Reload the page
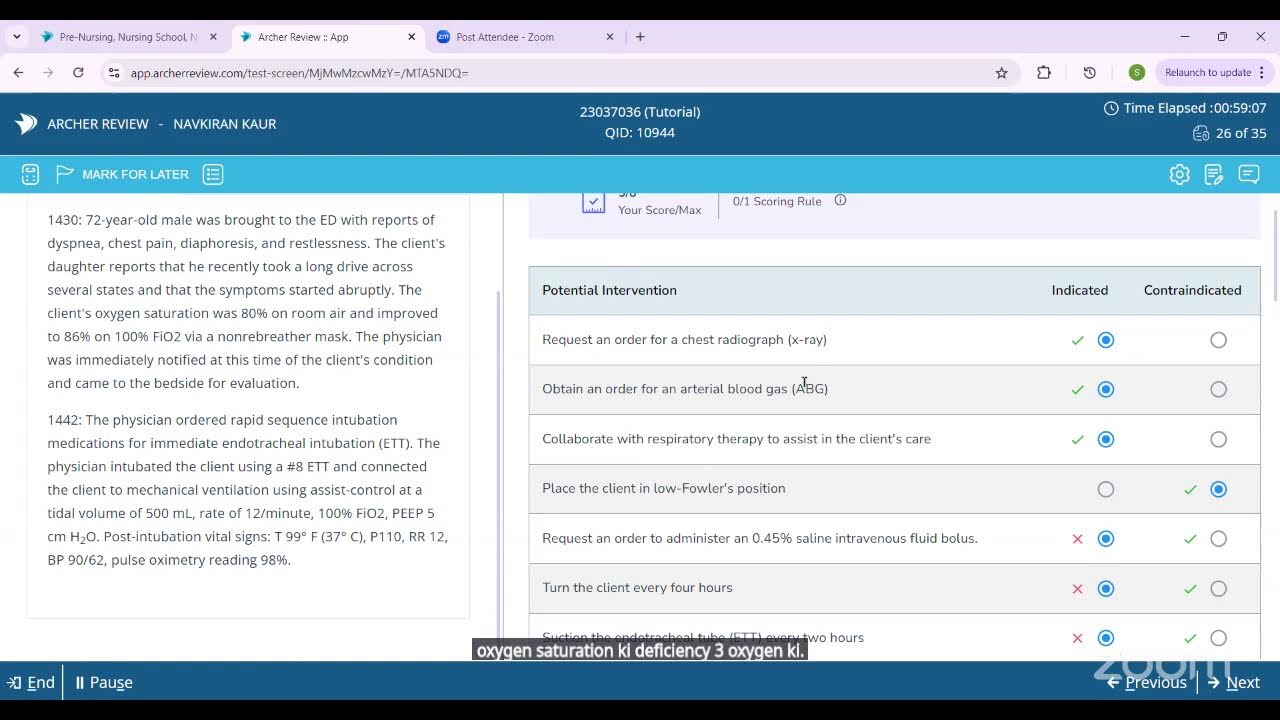1280x720 pixels. coord(78,72)
